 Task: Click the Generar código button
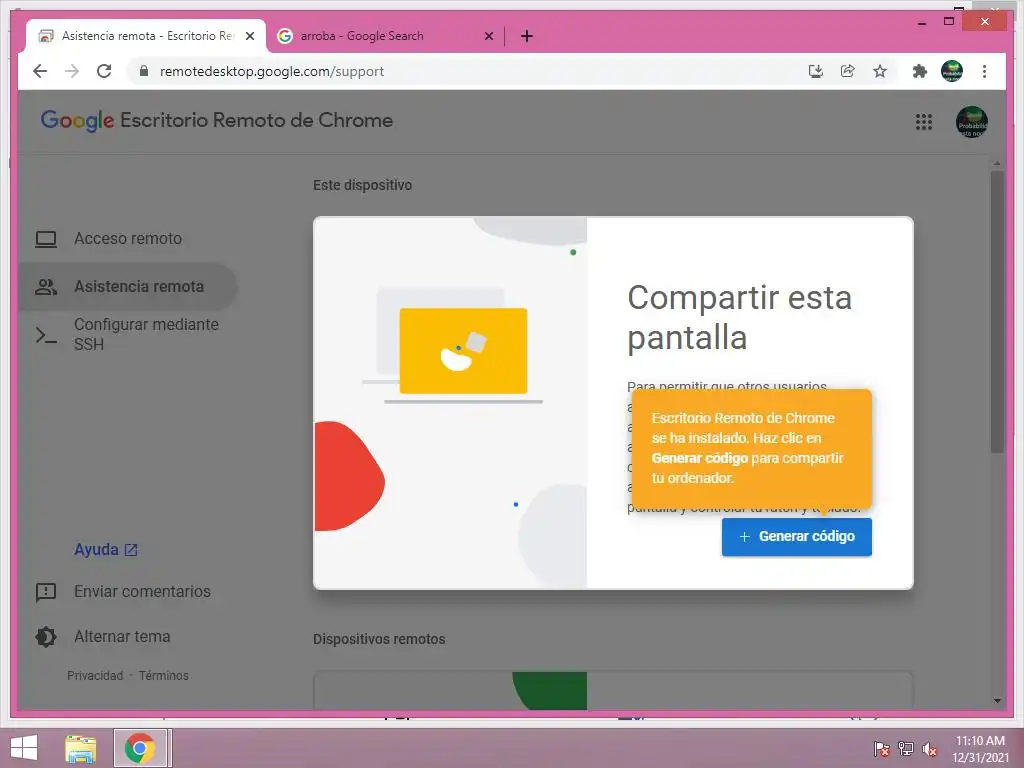796,537
